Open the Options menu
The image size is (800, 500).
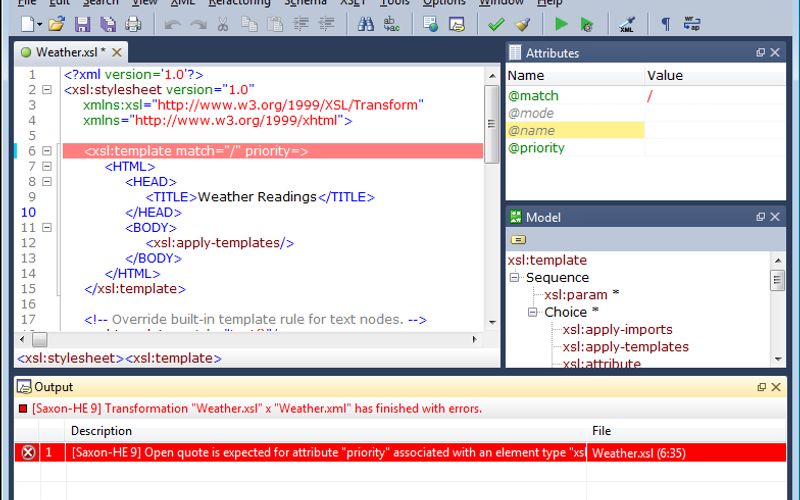point(444,3)
